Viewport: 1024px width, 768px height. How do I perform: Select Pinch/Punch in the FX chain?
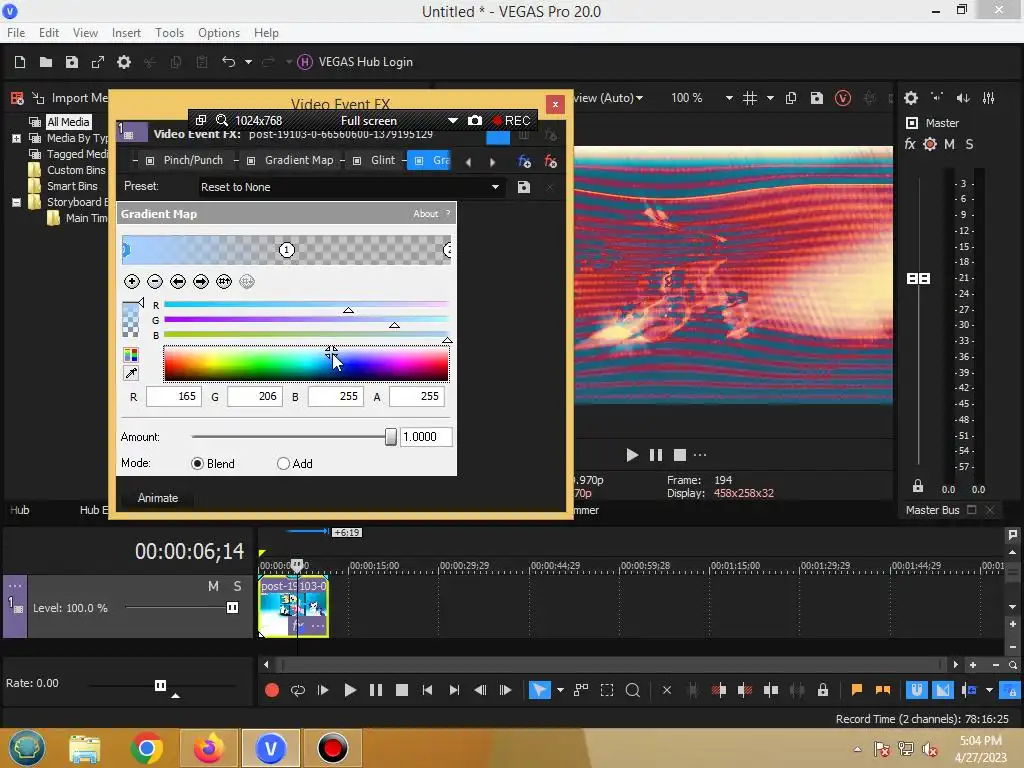click(x=193, y=161)
